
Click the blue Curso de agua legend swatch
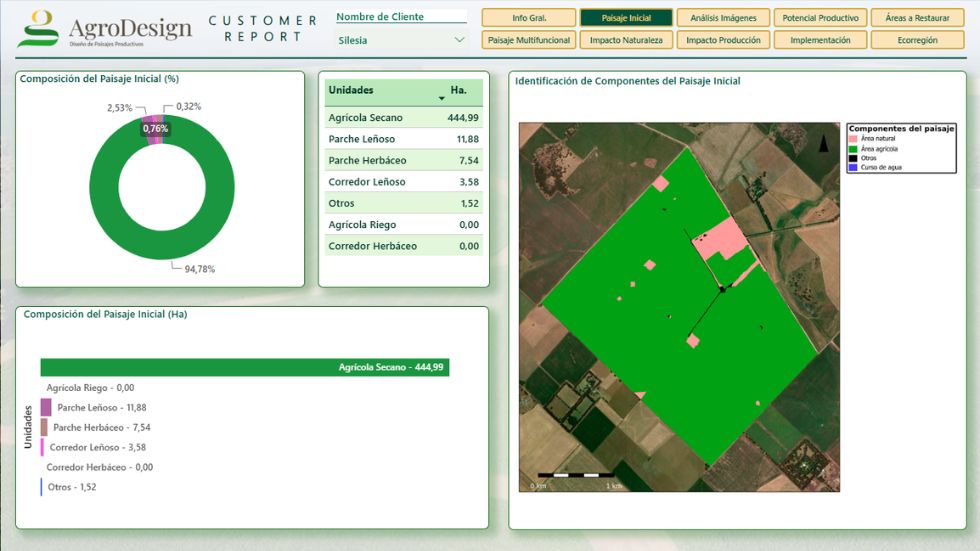pos(852,167)
